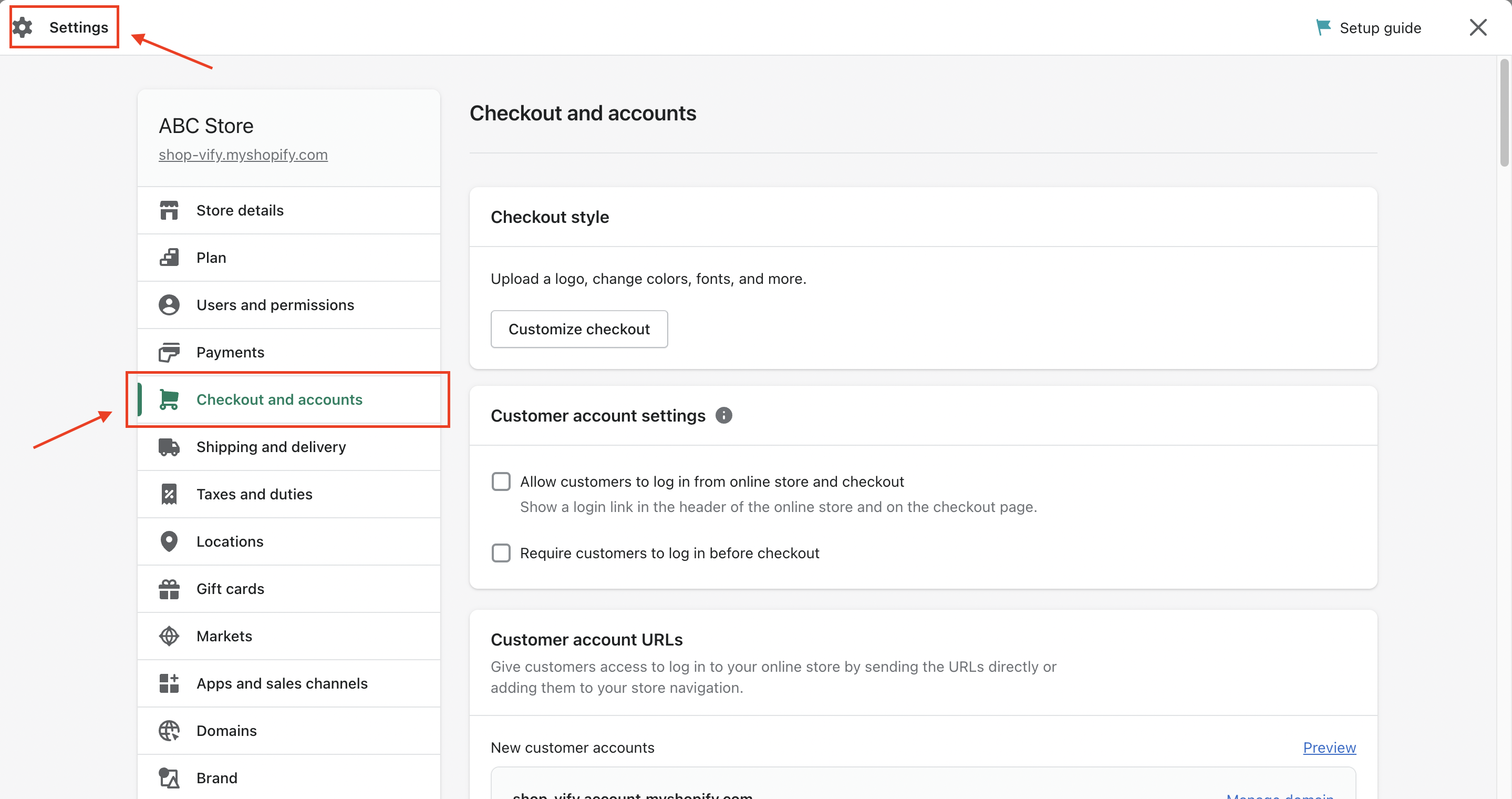
Task: Click the Locations pin icon
Action: tap(169, 541)
